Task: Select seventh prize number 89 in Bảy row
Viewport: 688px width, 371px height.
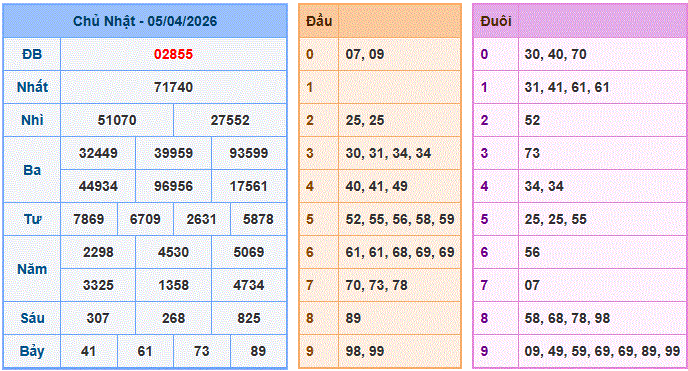Action: pyautogui.click(x=258, y=351)
